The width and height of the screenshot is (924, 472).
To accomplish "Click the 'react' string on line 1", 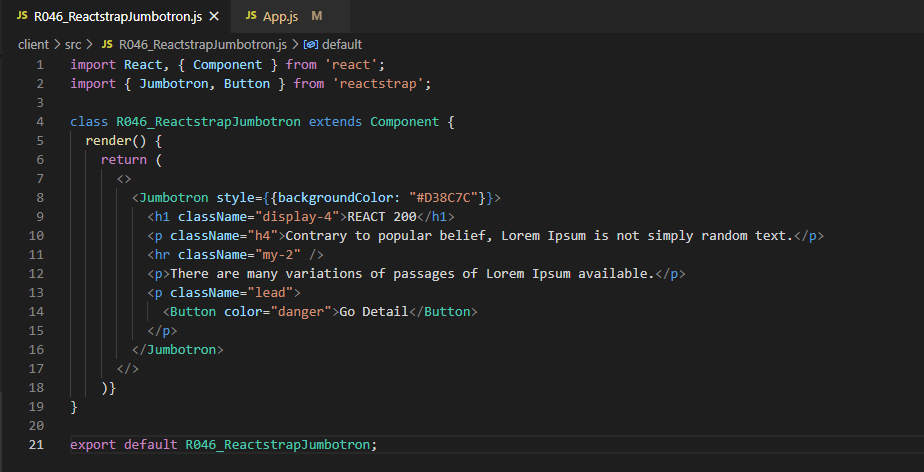I will tap(351, 65).
